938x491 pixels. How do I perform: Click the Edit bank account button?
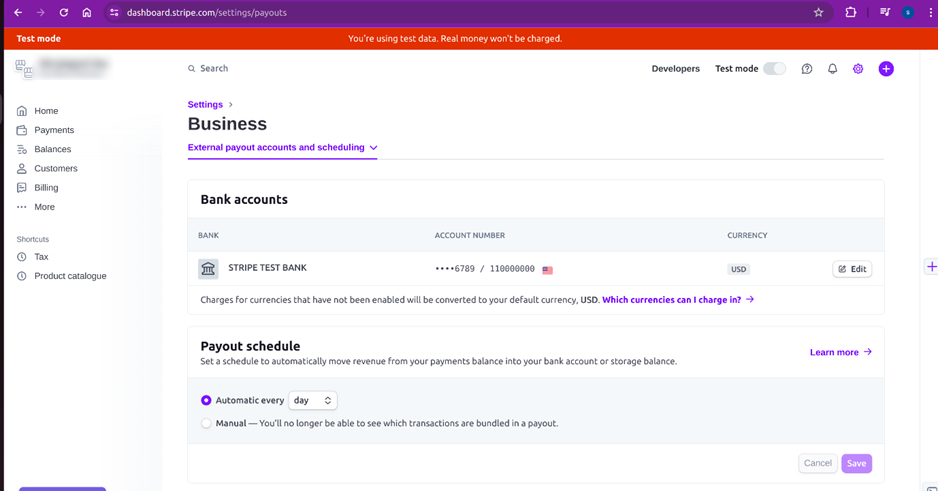click(x=852, y=269)
